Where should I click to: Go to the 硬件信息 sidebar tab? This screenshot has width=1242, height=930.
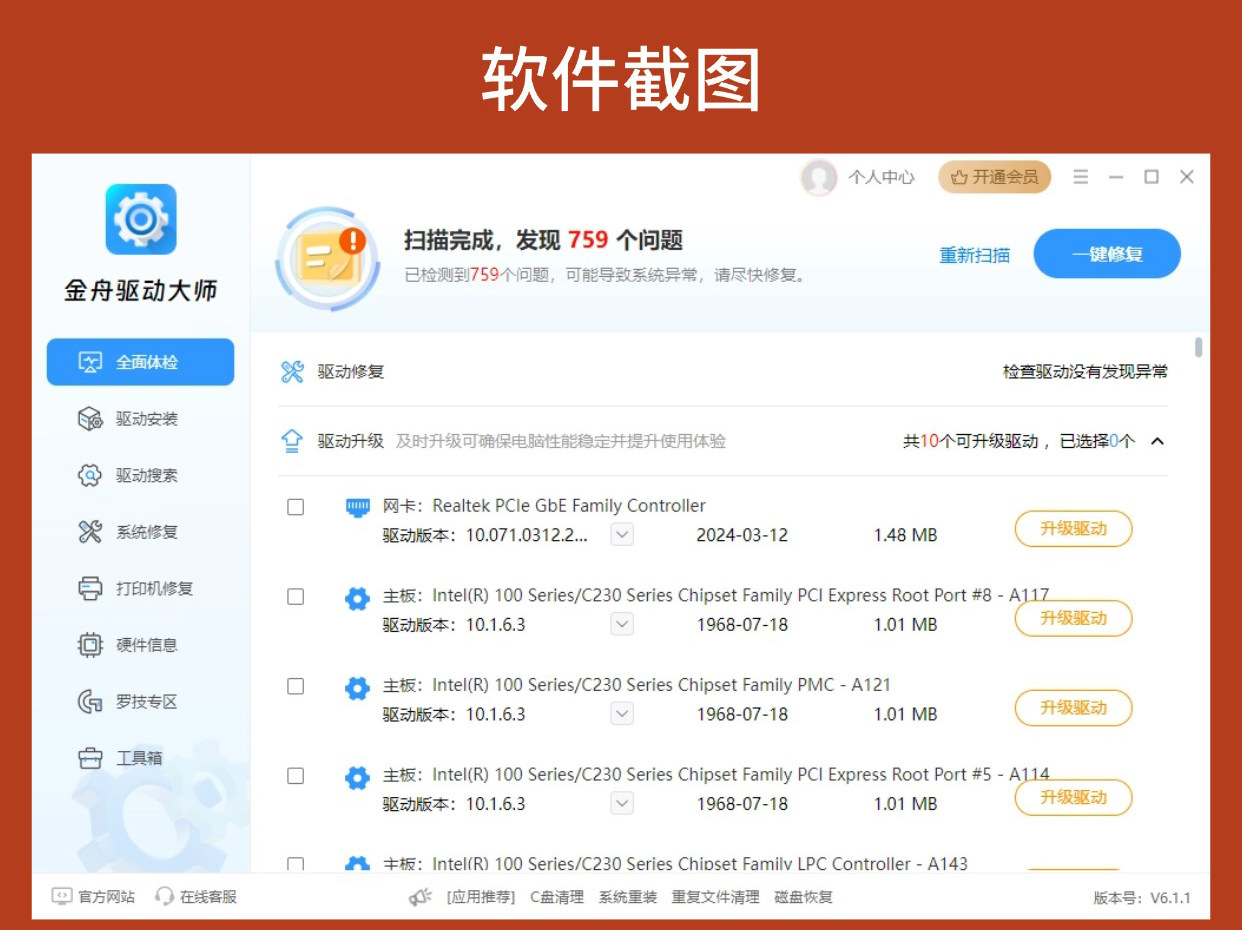[140, 645]
